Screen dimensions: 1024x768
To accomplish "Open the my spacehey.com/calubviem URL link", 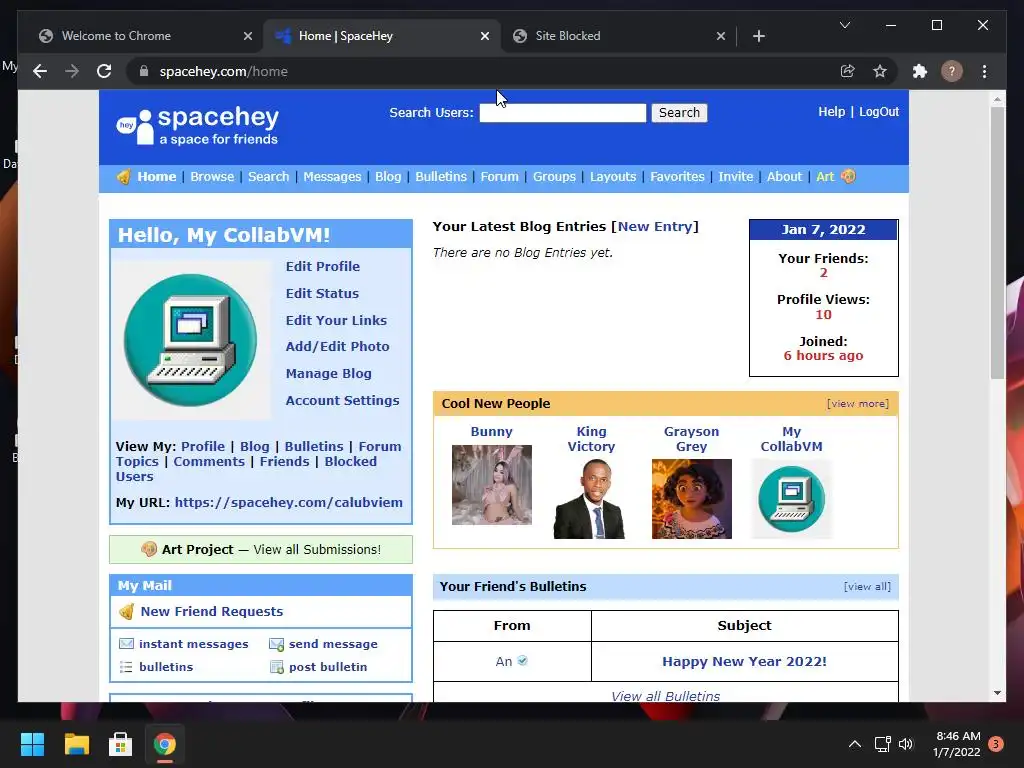I will pos(289,502).
